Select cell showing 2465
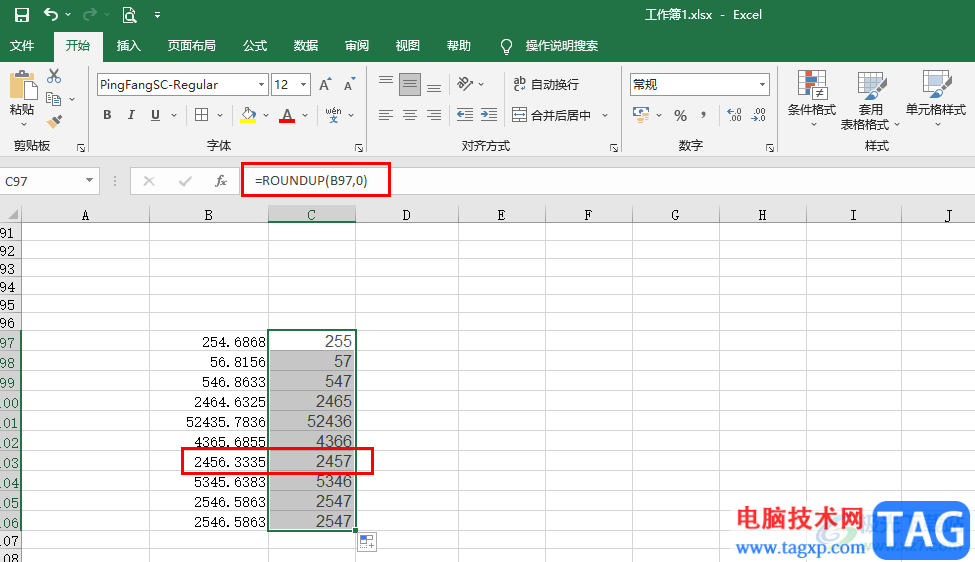This screenshot has width=975, height=562. pos(312,401)
